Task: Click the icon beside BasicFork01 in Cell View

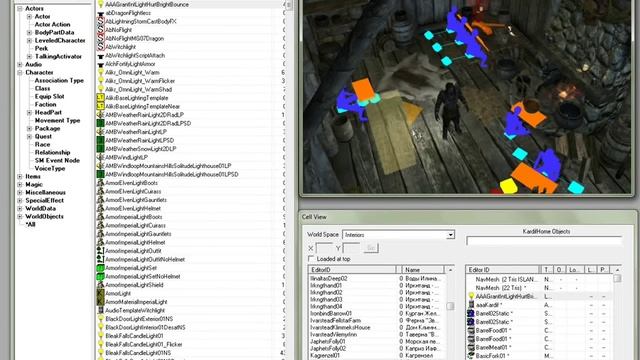Action: click(x=471, y=356)
